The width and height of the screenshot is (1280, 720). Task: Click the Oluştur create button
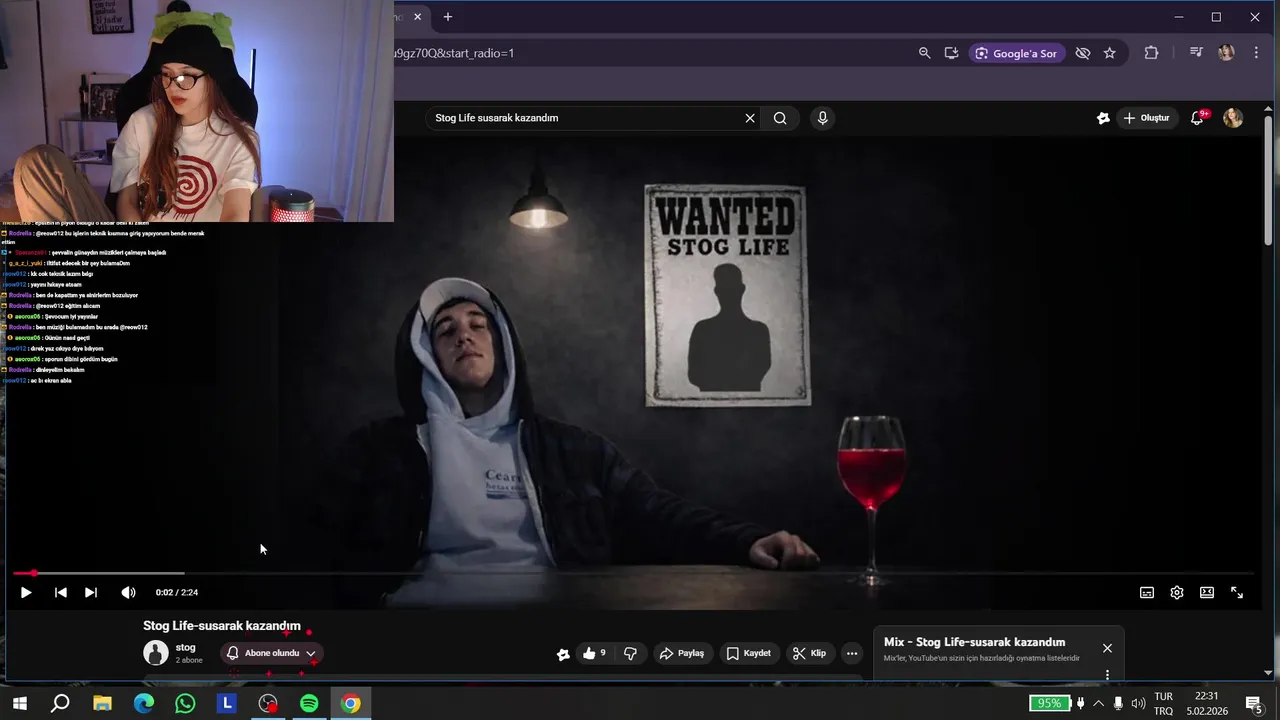(1146, 118)
